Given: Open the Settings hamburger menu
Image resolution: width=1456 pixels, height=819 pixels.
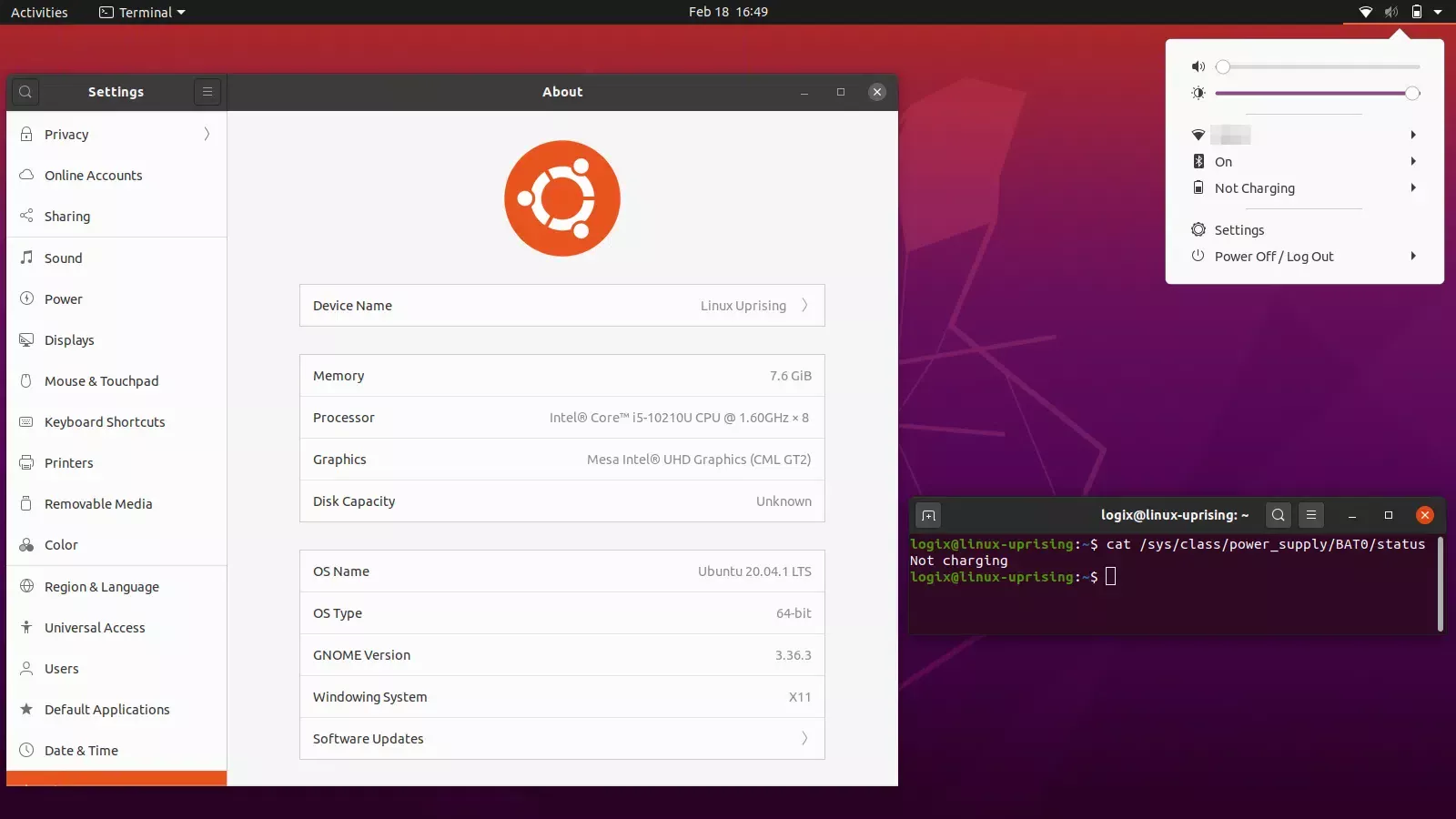Looking at the screenshot, I should point(207,92).
